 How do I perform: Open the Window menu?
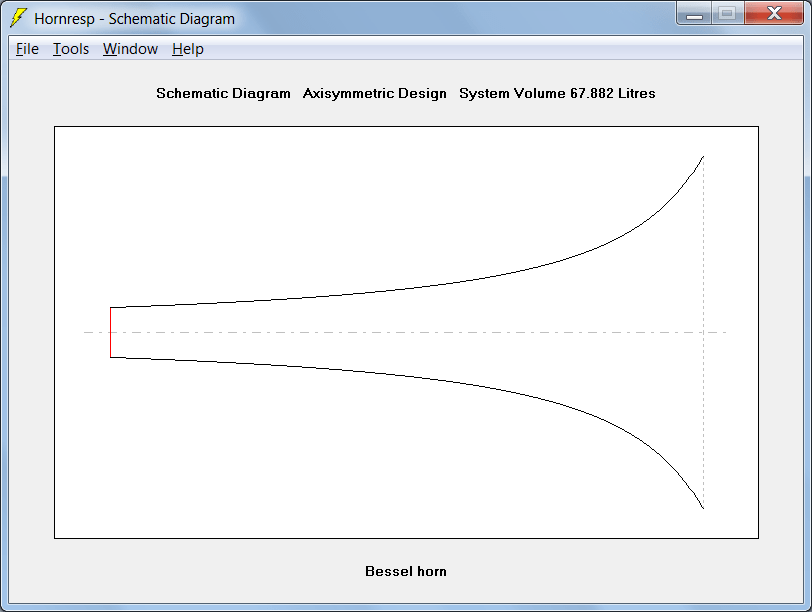point(130,49)
